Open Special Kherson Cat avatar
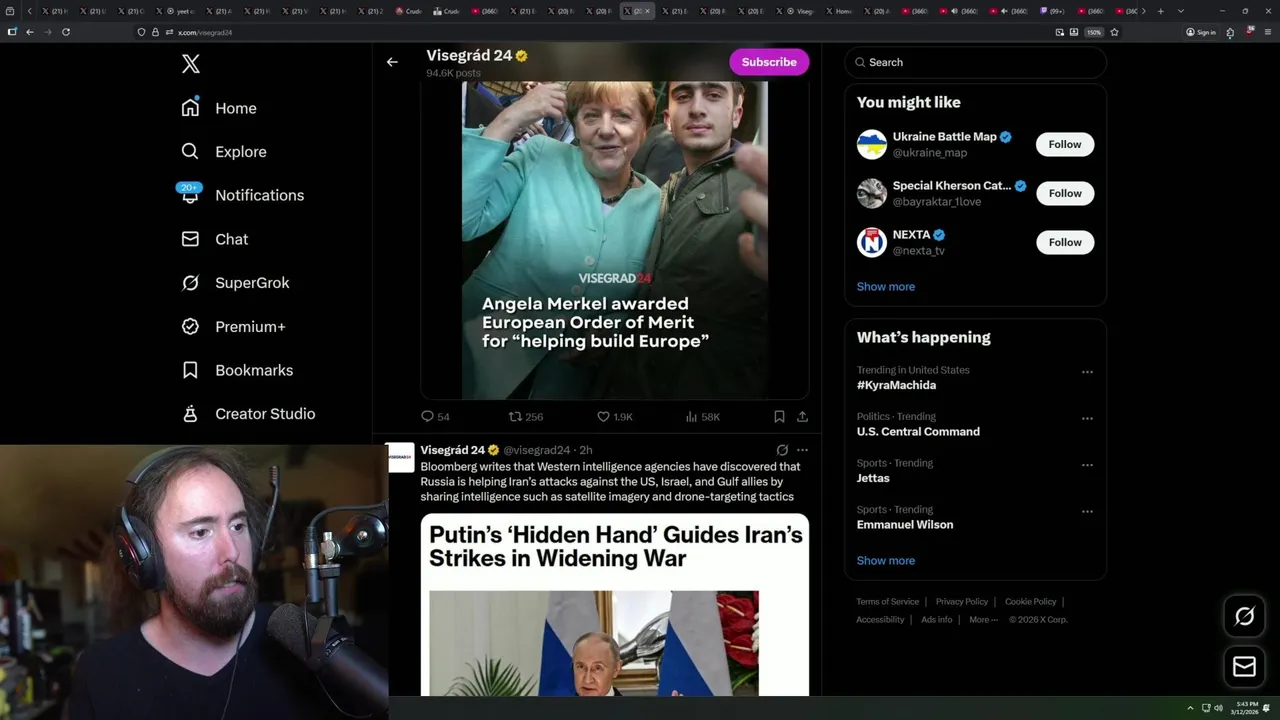 click(872, 193)
